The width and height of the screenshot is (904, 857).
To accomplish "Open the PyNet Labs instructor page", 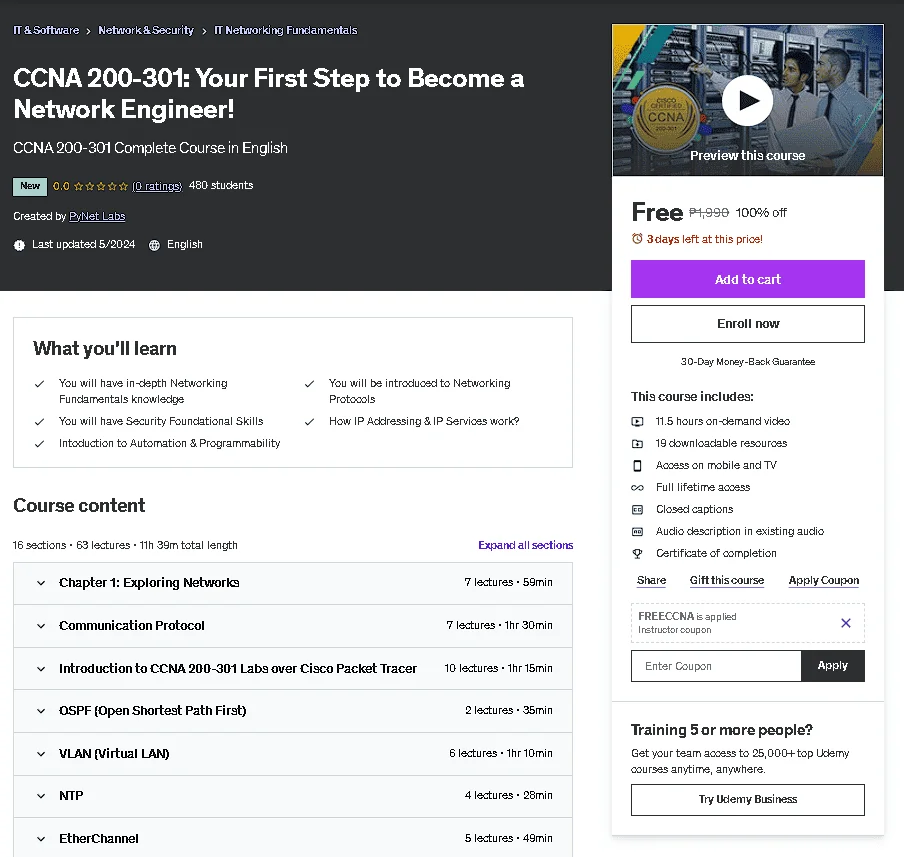I will [x=97, y=216].
